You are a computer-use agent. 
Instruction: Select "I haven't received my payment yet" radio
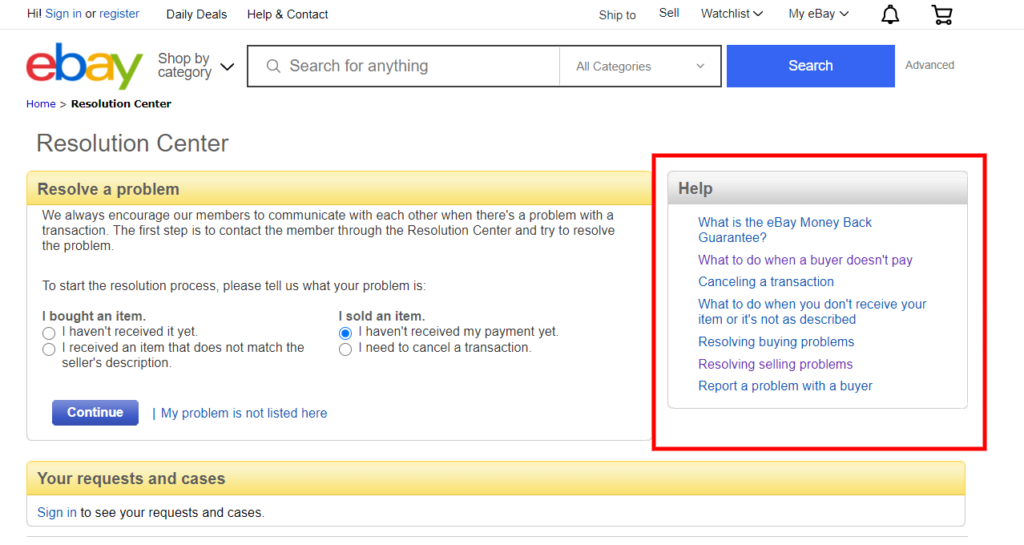coord(345,333)
